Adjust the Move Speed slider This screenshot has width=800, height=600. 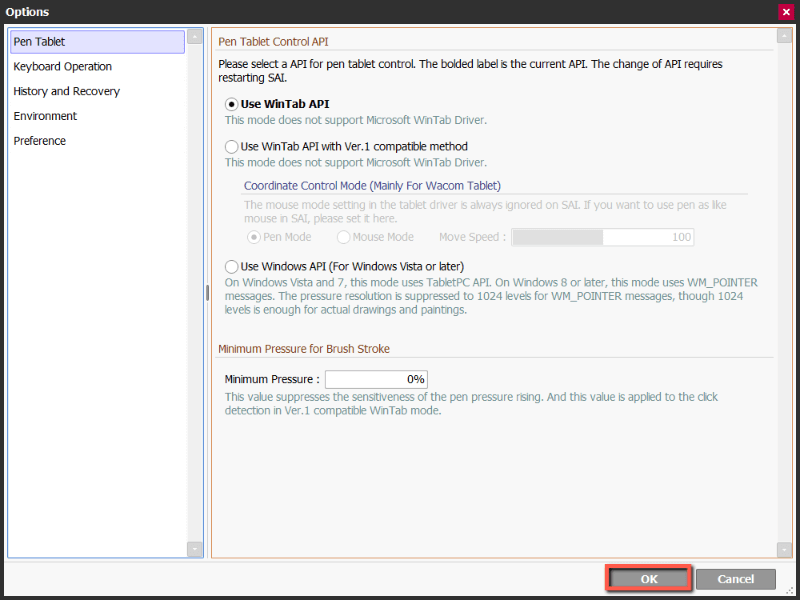click(603, 237)
